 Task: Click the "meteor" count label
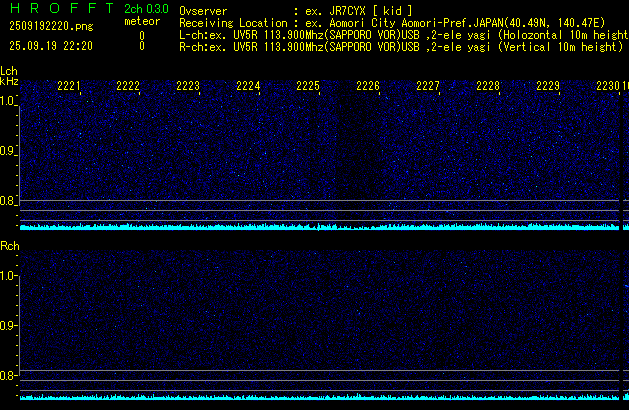click(141, 21)
